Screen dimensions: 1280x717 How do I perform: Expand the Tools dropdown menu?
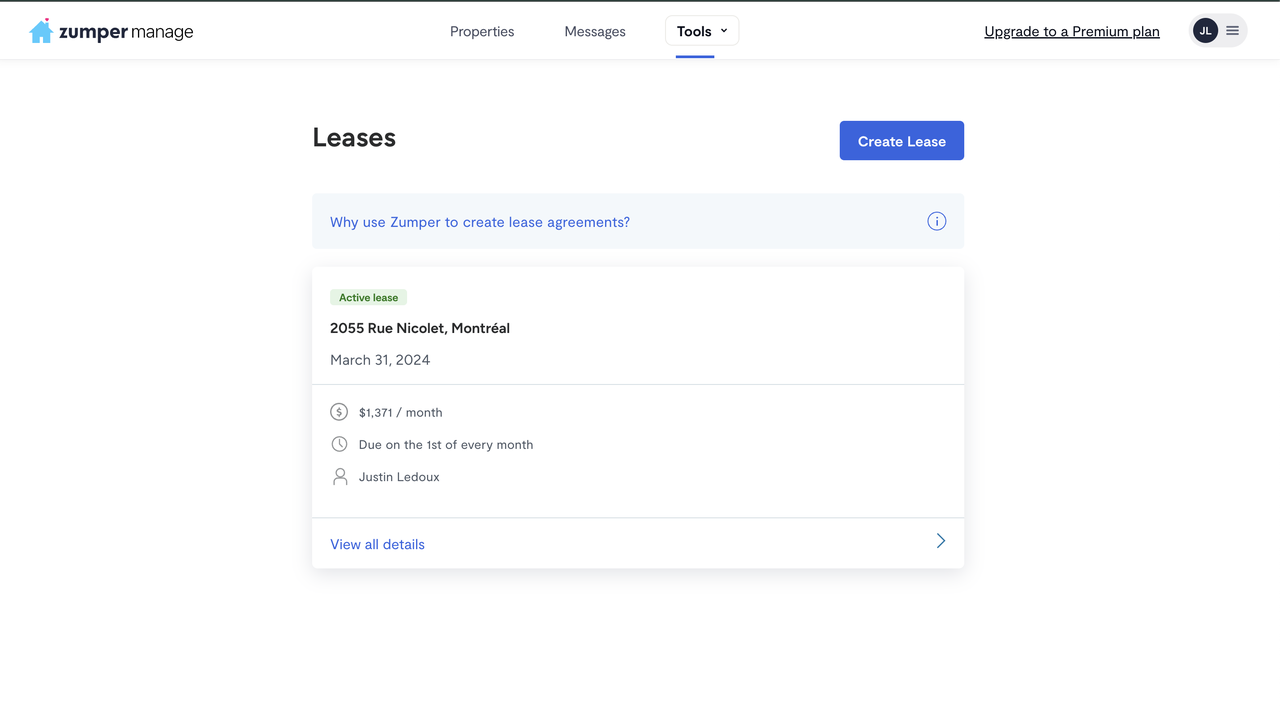tap(702, 31)
